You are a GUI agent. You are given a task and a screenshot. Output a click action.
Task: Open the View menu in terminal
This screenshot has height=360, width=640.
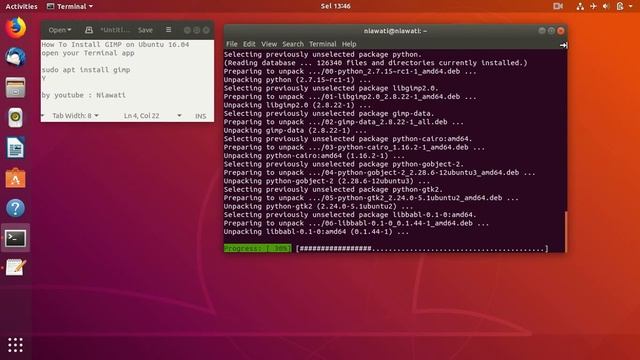pyautogui.click(x=269, y=44)
